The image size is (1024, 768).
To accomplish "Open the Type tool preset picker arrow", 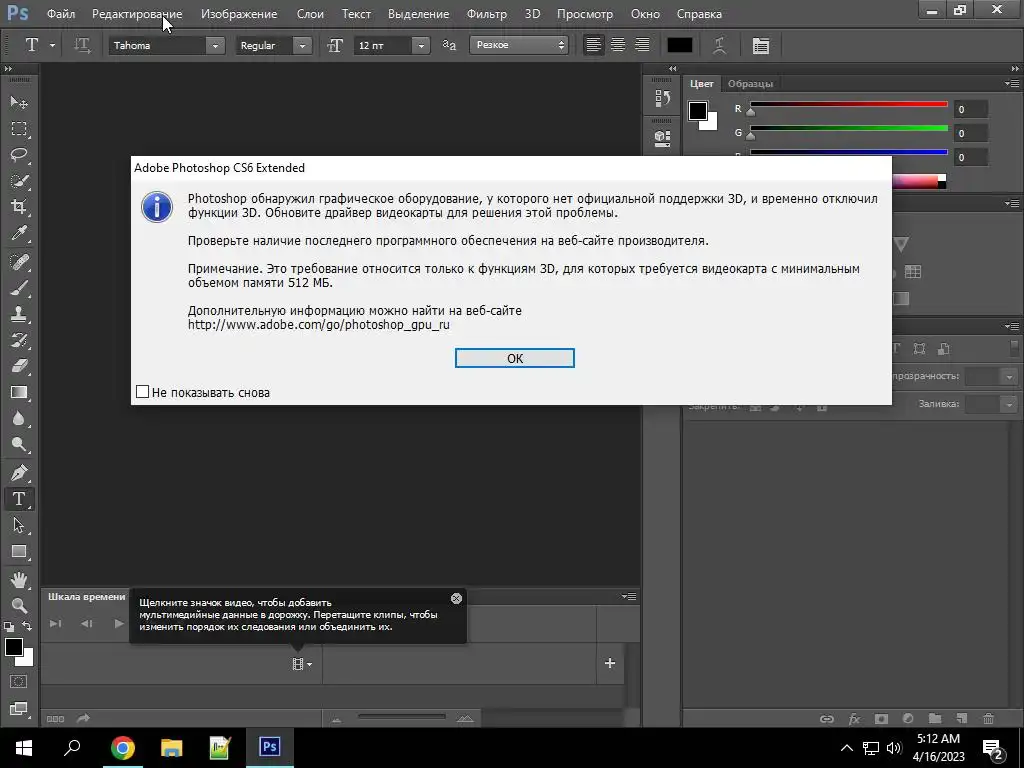I will click(x=52, y=46).
